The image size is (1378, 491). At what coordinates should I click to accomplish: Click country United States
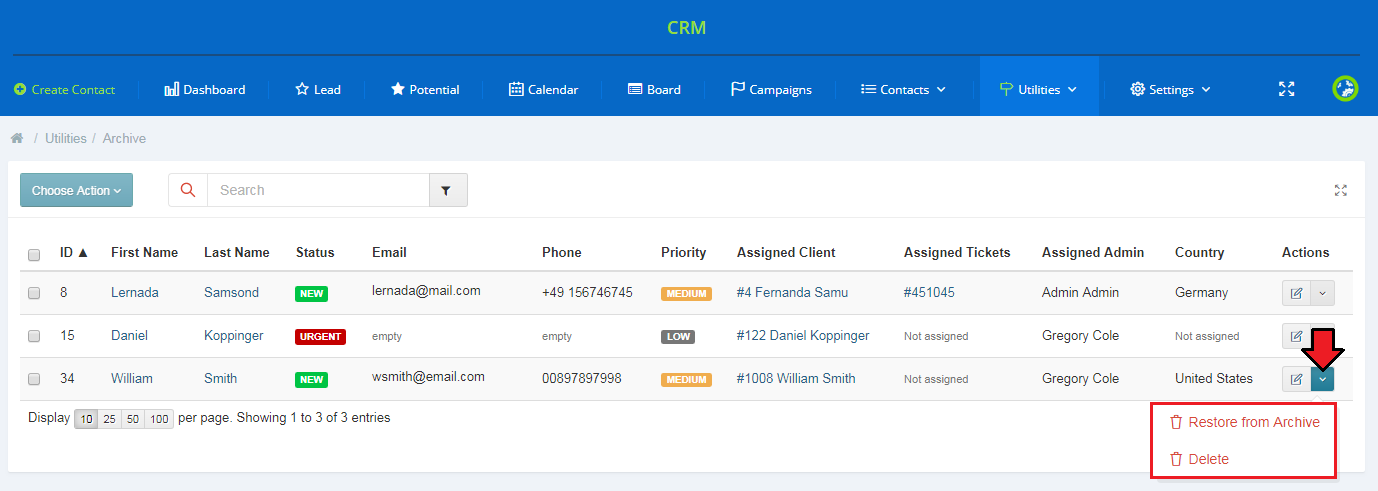click(1214, 378)
